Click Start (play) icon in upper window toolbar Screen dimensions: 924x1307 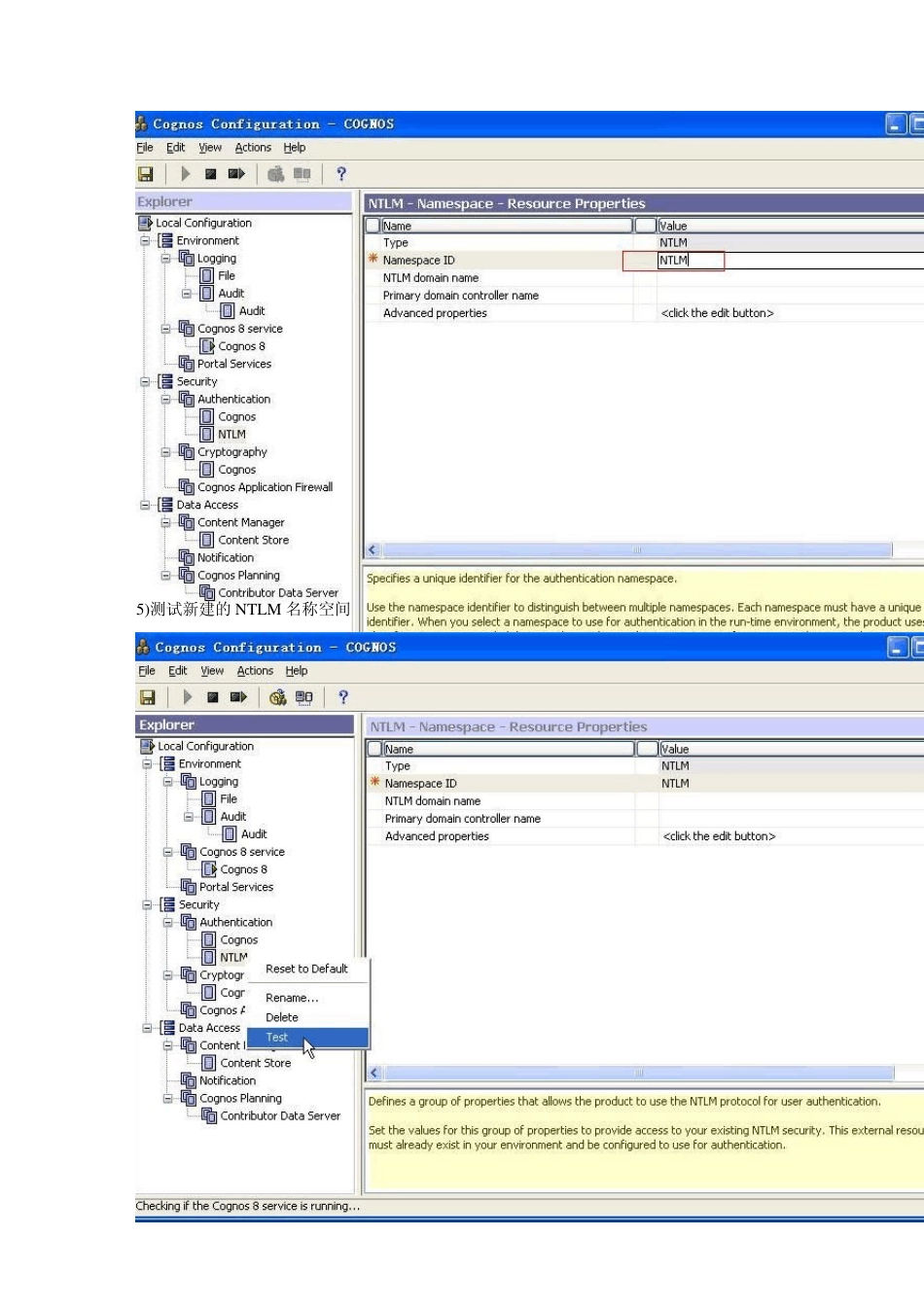[185, 174]
